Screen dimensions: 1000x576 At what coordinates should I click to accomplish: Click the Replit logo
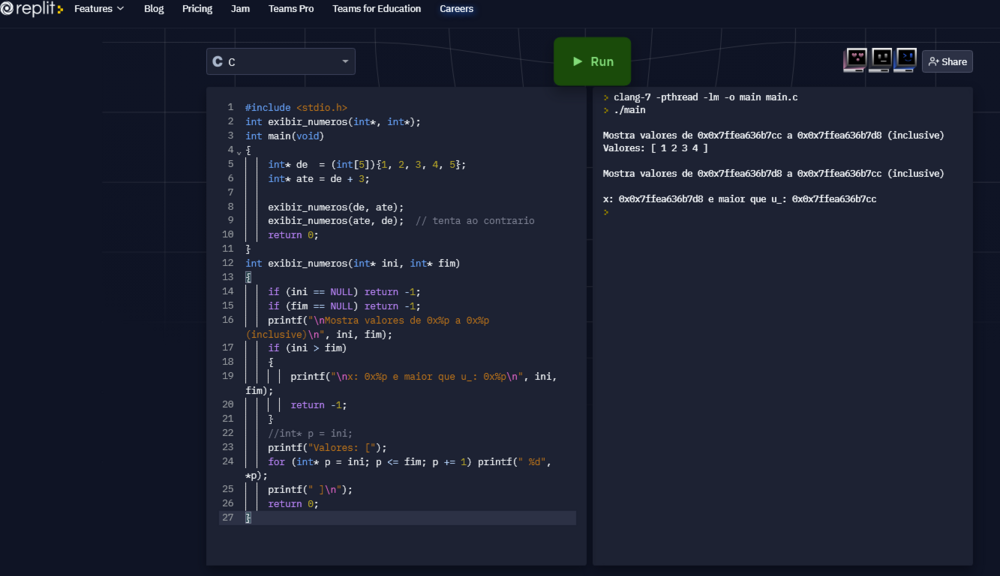click(x=32, y=9)
